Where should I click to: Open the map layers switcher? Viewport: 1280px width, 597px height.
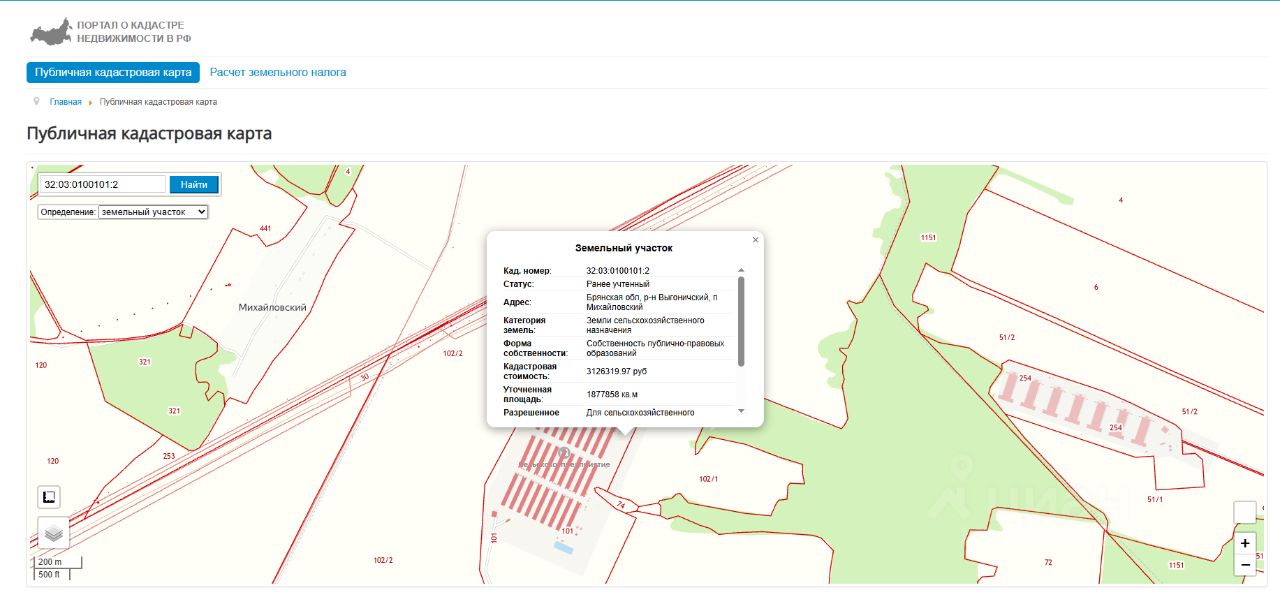[x=53, y=533]
